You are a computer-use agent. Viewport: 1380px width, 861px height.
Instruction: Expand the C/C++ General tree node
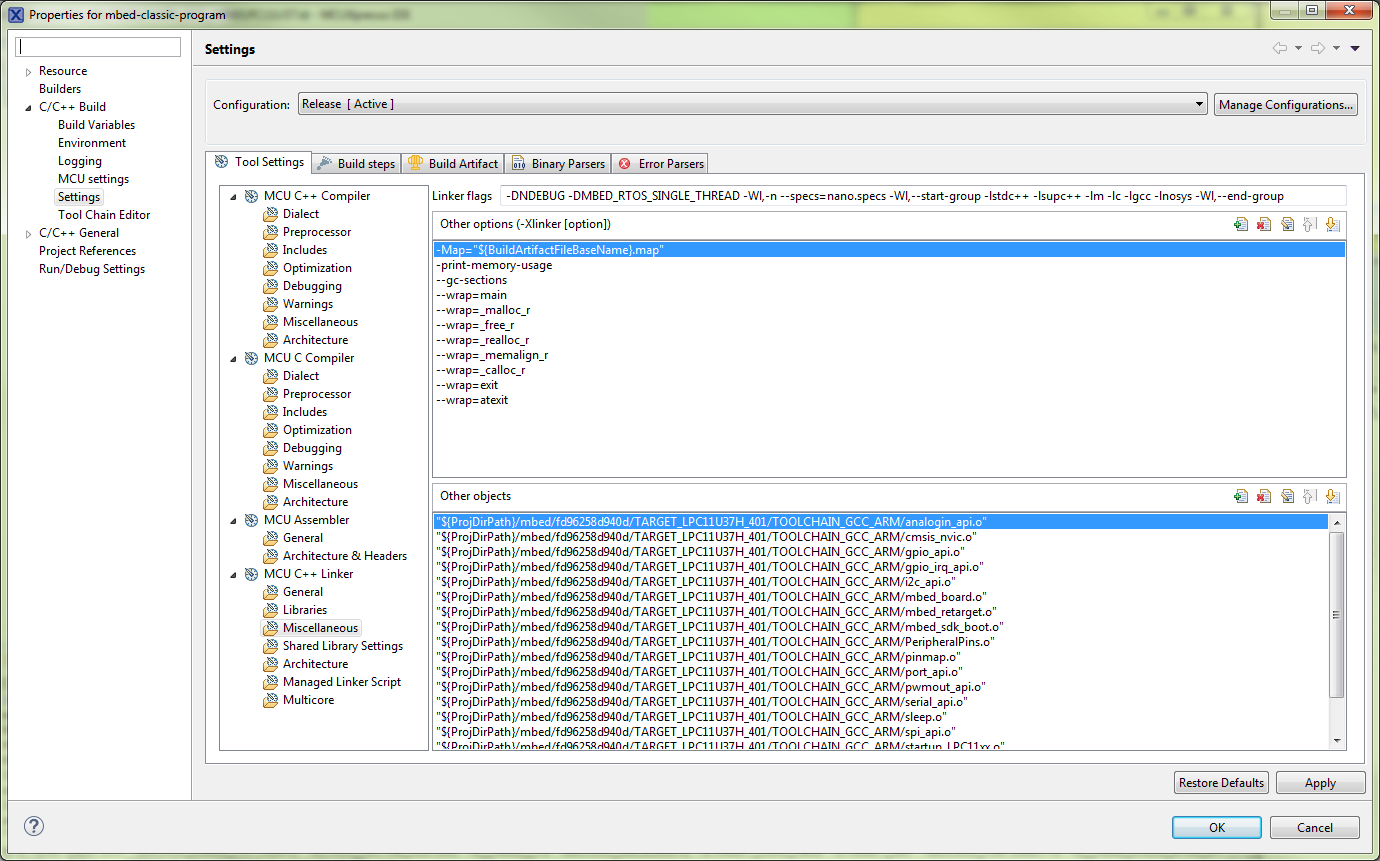(29, 233)
